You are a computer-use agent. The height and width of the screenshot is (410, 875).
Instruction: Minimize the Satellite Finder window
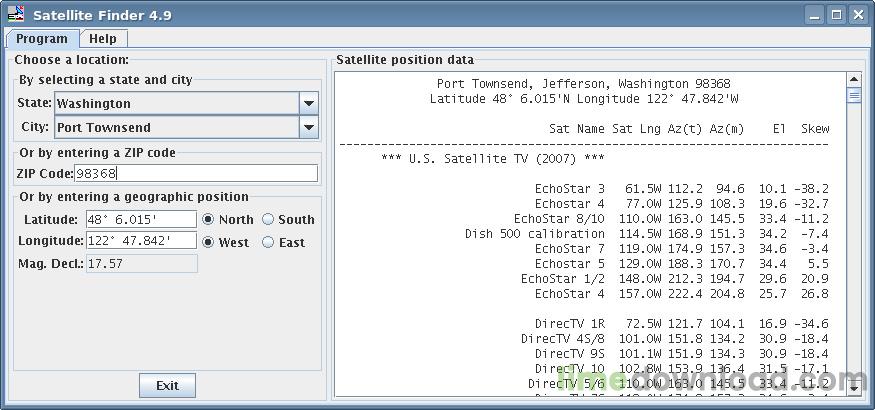pyautogui.click(x=816, y=15)
